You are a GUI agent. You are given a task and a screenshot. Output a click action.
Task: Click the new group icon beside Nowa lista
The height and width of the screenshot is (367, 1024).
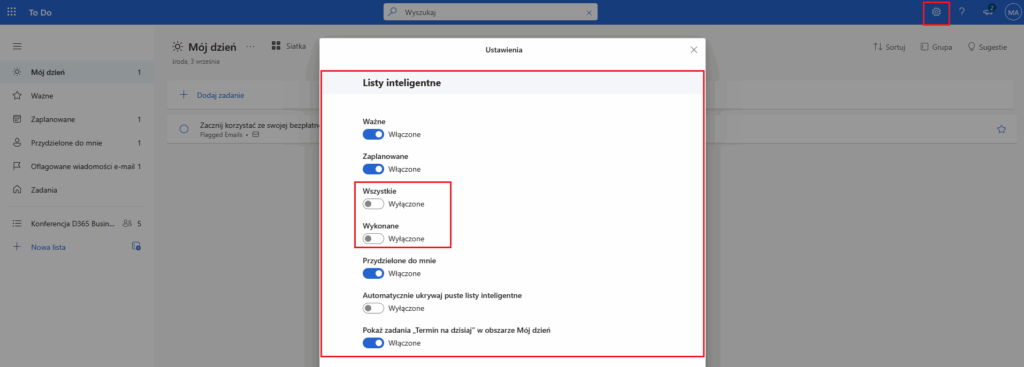[x=136, y=246]
